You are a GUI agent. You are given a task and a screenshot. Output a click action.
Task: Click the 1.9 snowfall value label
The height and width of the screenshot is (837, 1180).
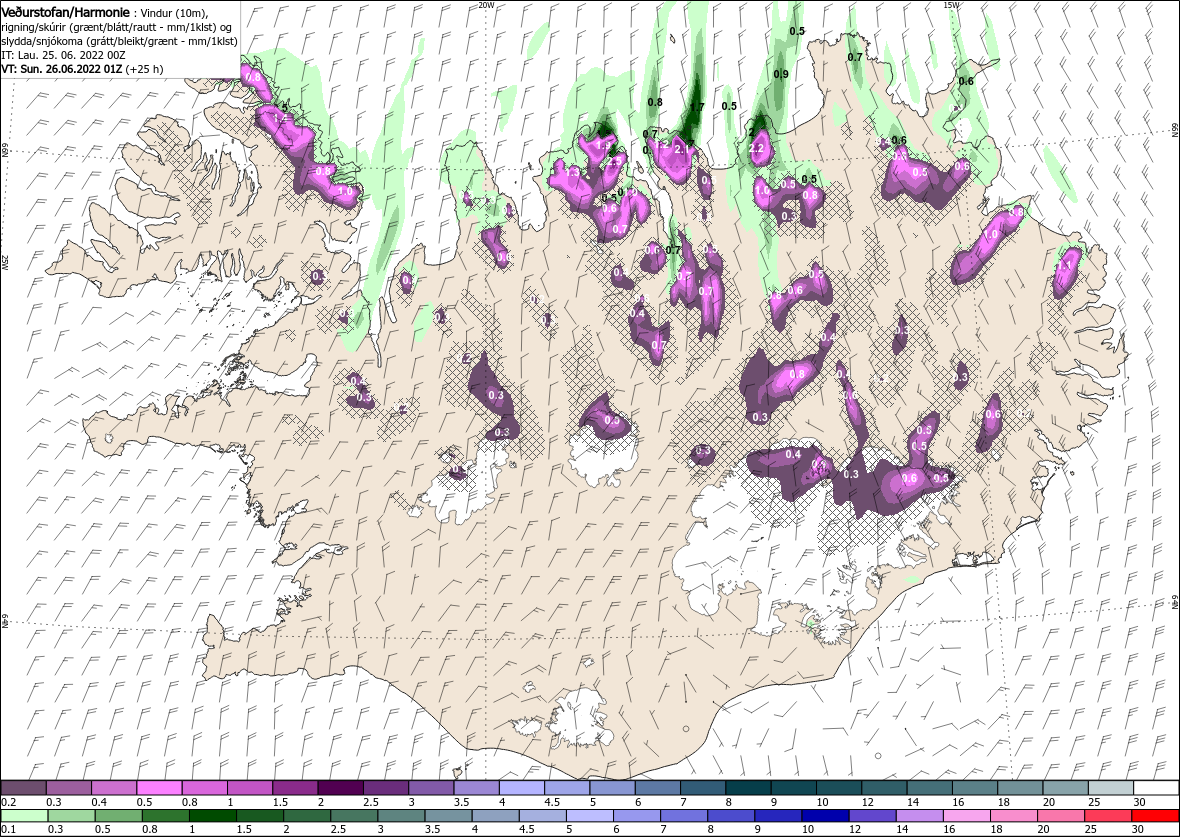[x=603, y=145]
